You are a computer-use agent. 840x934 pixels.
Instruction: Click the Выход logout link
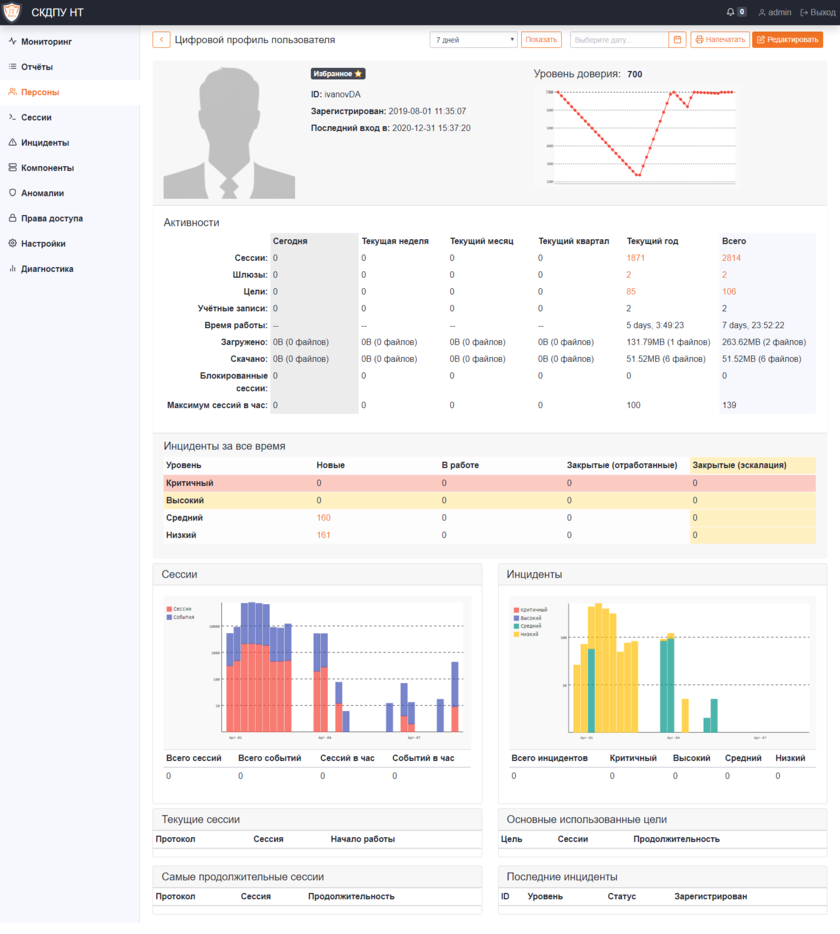818,12
